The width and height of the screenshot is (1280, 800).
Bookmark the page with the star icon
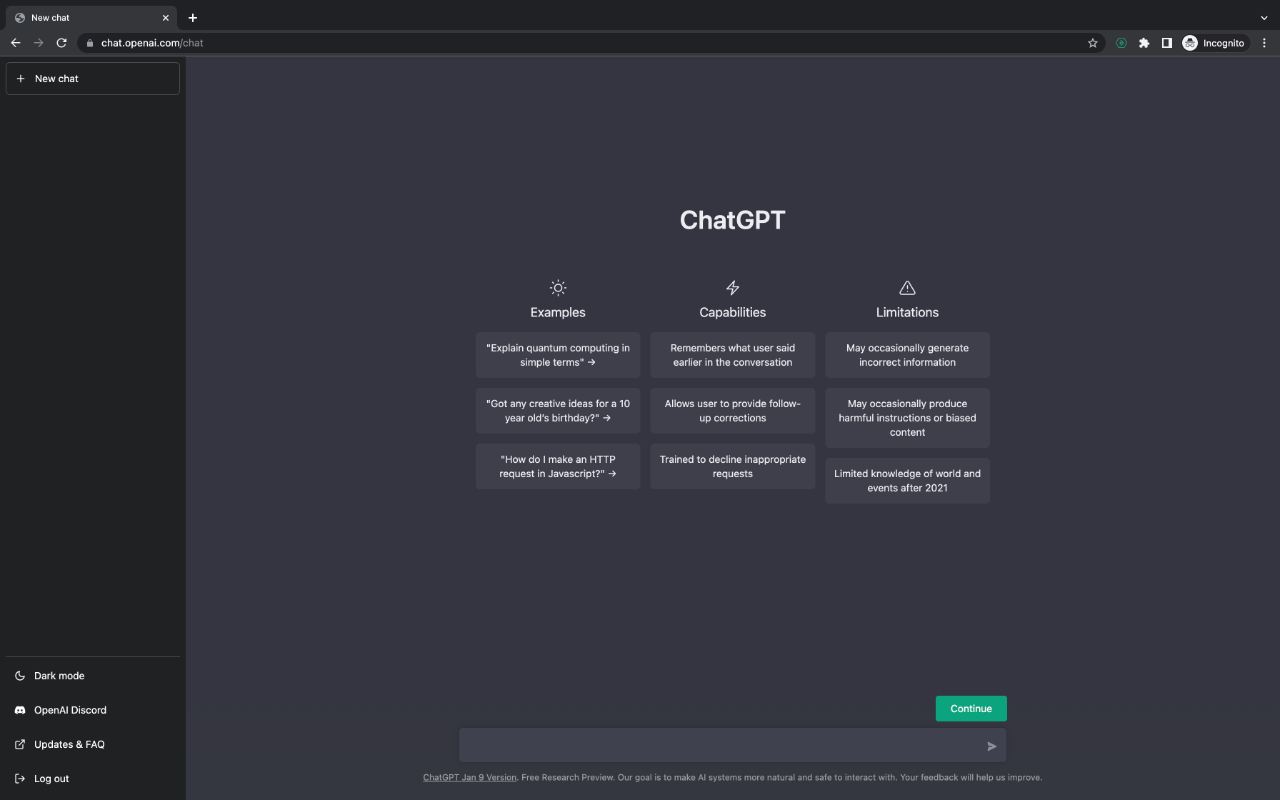[x=1092, y=42]
